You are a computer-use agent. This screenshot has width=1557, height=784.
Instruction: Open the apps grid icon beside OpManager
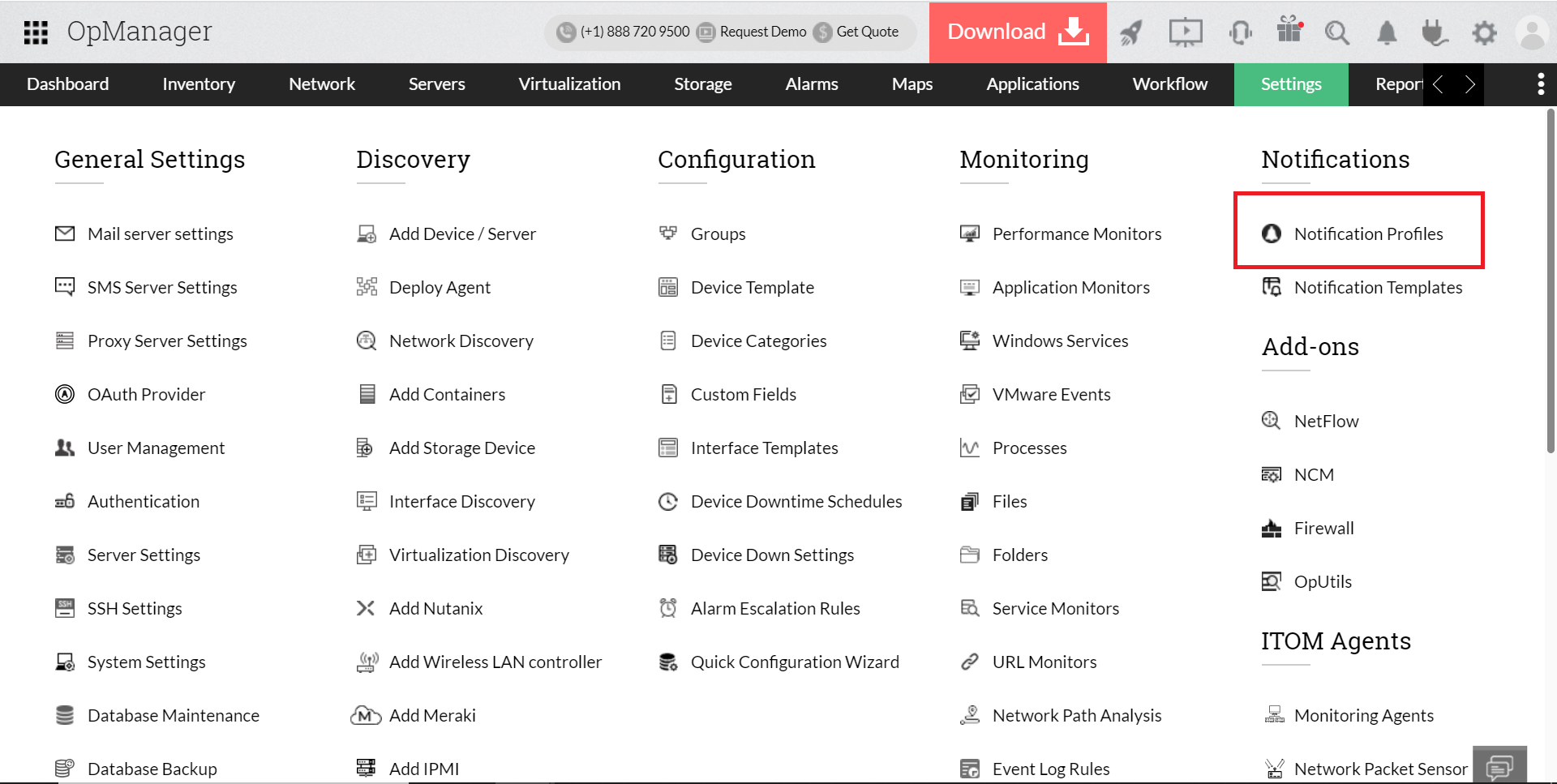pos(36,32)
